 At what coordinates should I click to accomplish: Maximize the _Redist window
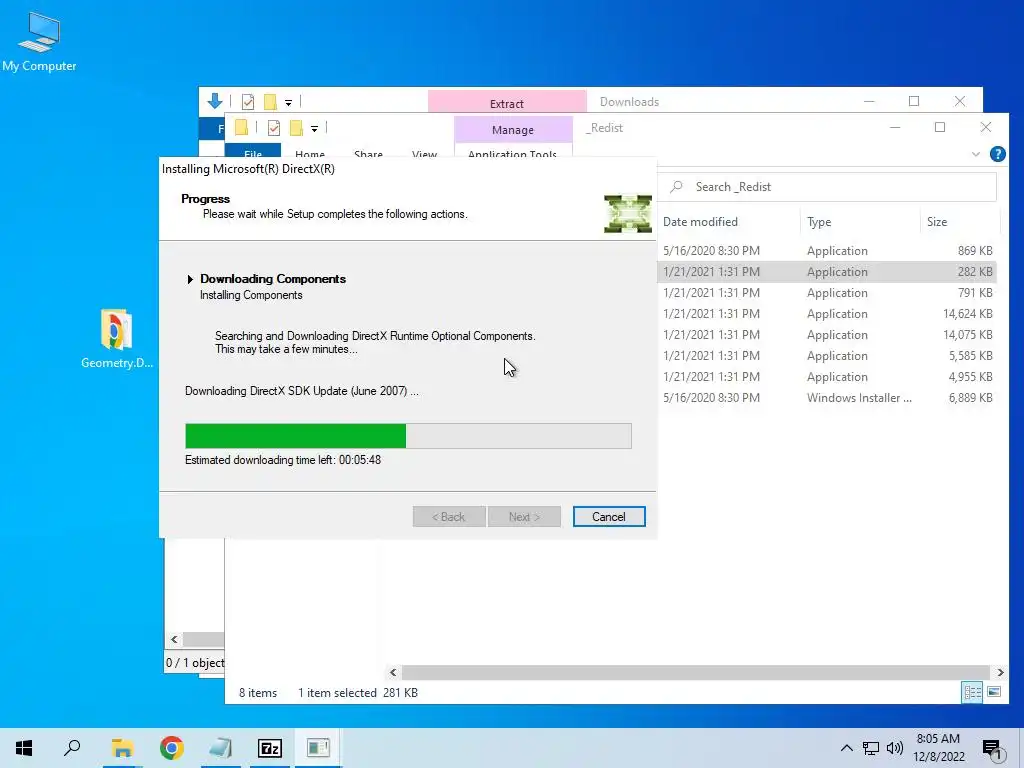coord(940,127)
